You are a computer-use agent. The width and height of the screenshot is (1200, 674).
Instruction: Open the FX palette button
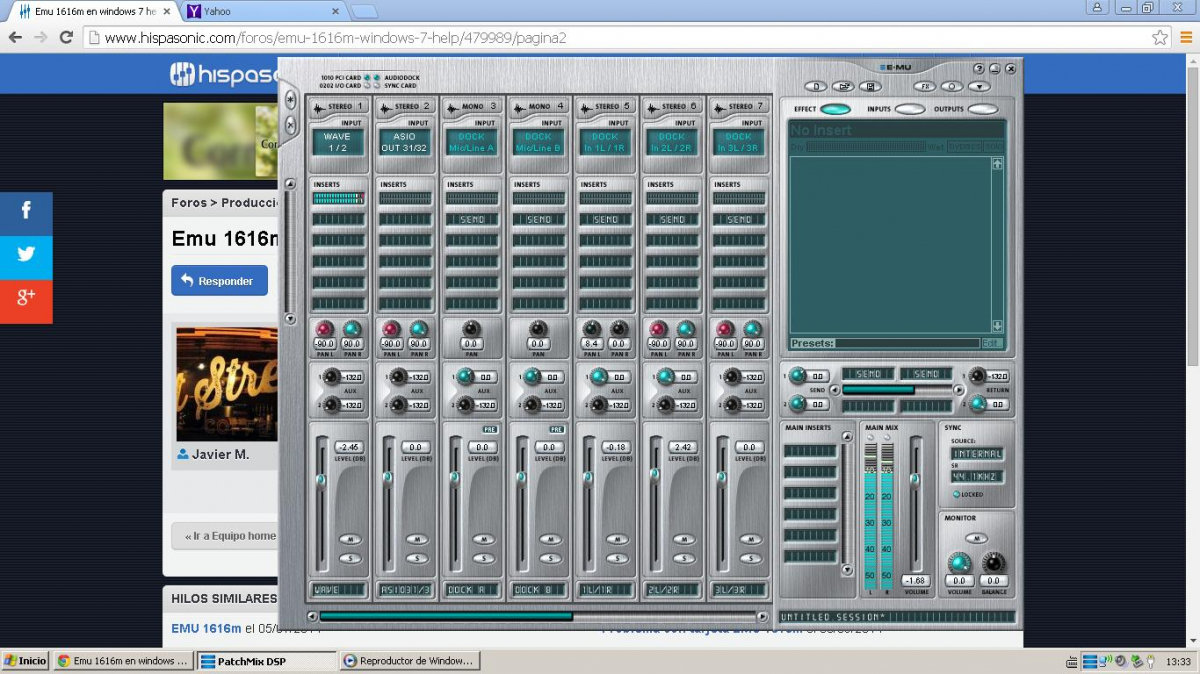923,86
